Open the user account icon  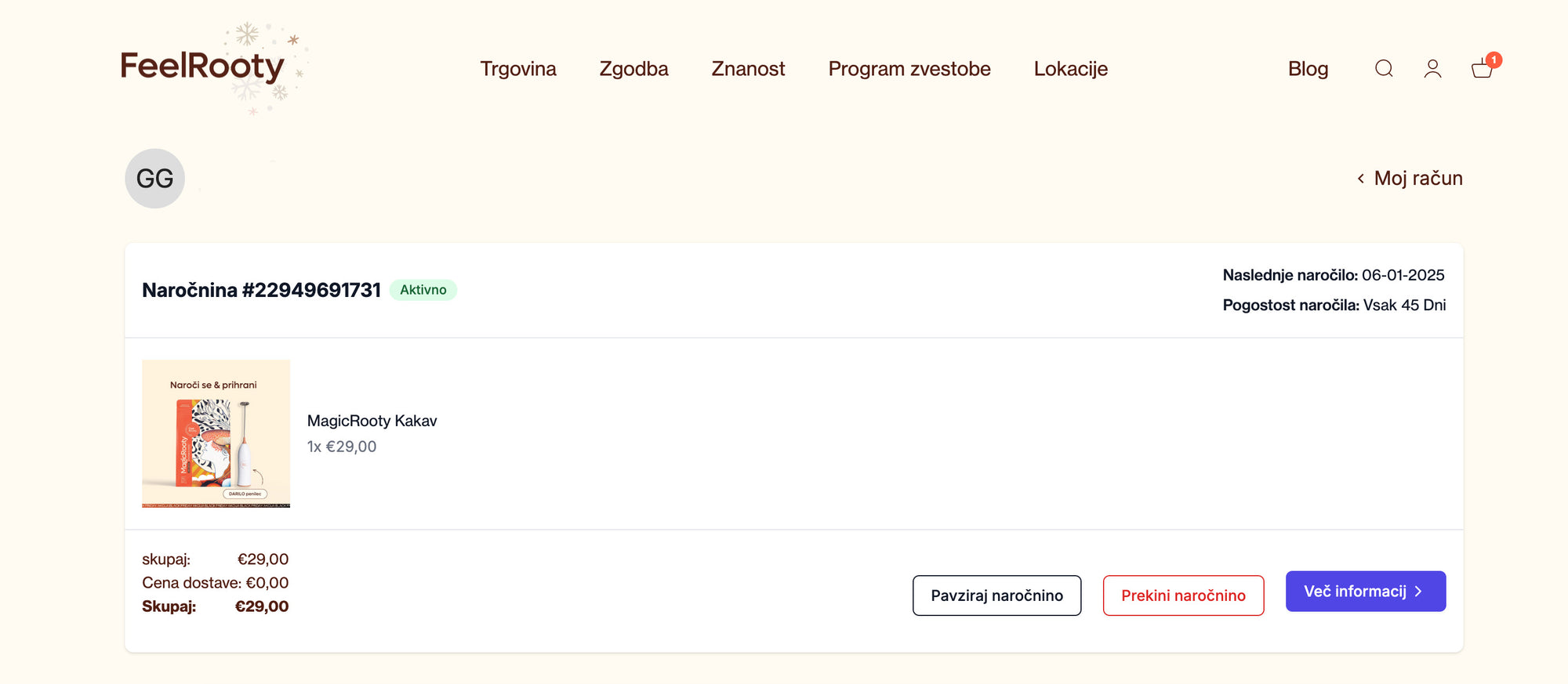point(1432,69)
